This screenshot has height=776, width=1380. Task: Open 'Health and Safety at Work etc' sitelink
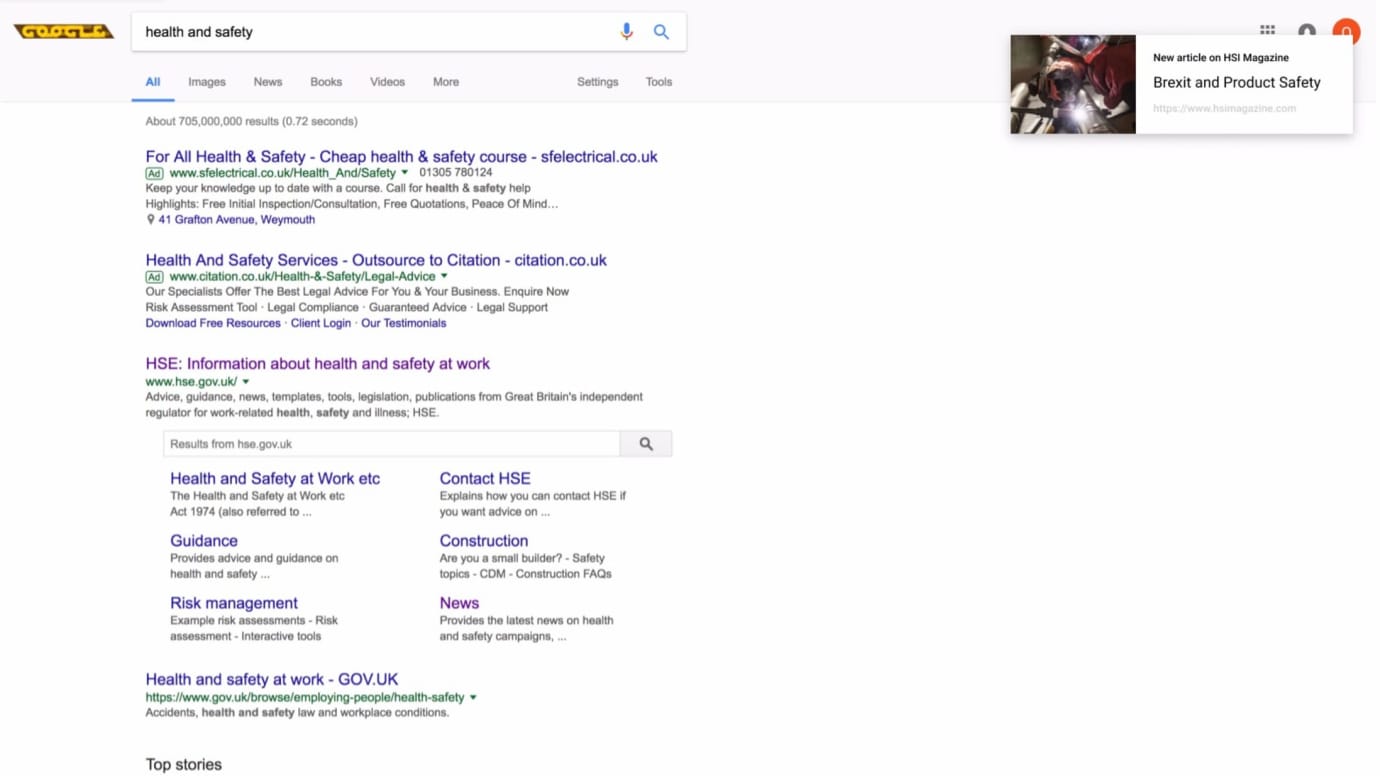pos(275,479)
